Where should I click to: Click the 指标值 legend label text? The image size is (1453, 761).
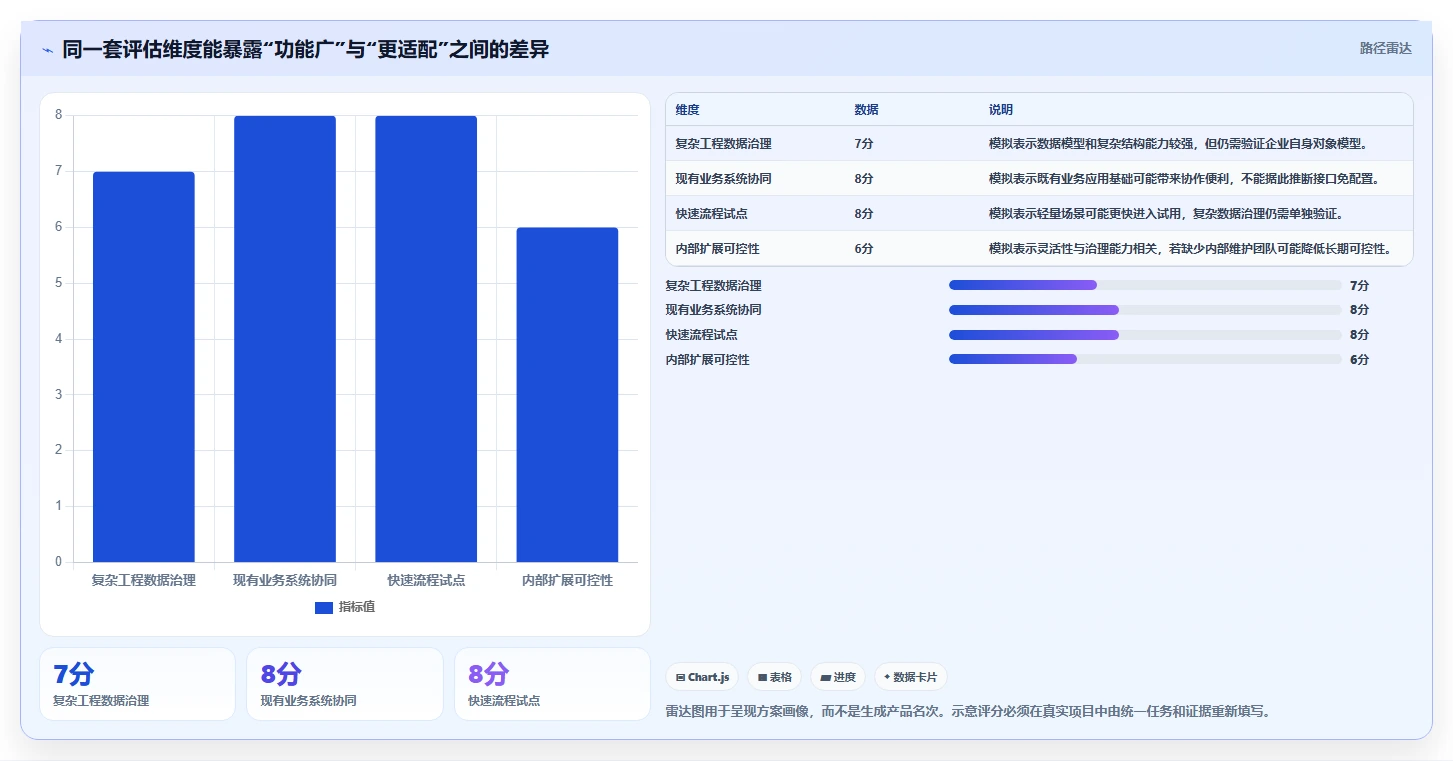point(357,607)
